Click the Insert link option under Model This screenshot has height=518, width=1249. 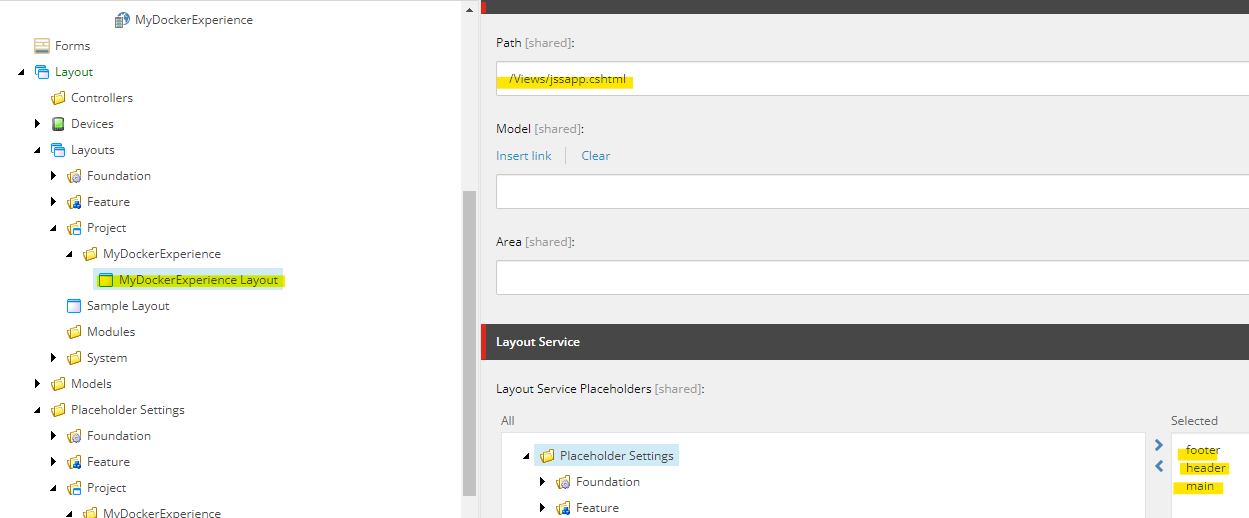point(523,156)
